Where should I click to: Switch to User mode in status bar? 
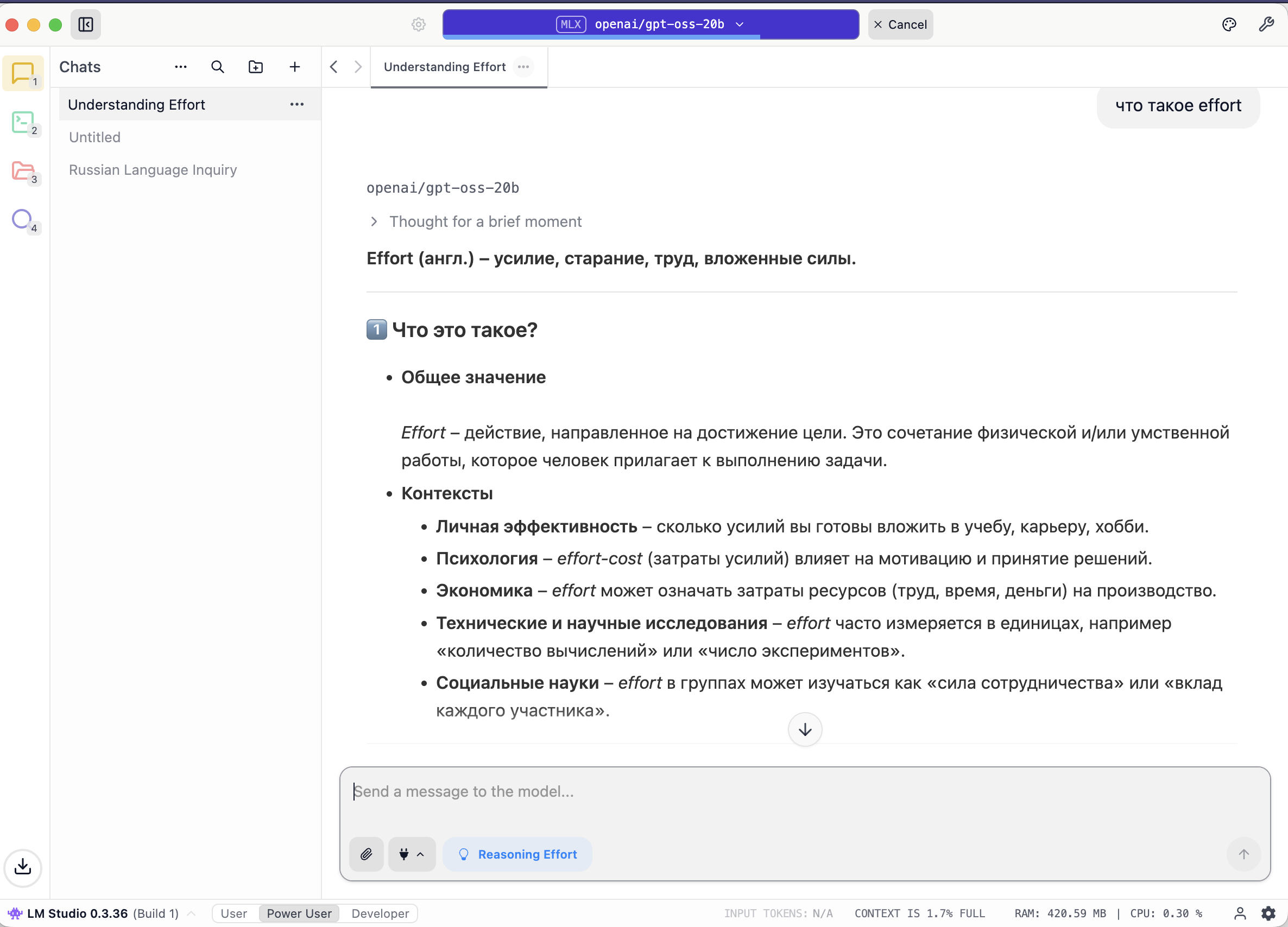(x=233, y=913)
